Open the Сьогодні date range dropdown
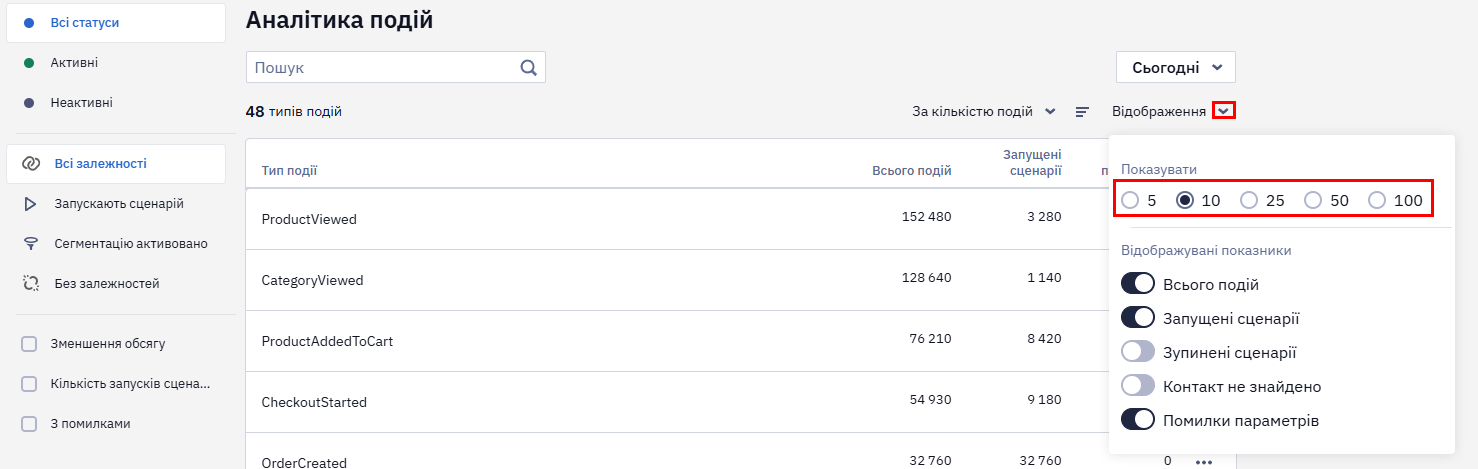The height and width of the screenshot is (469, 1478). point(1176,68)
